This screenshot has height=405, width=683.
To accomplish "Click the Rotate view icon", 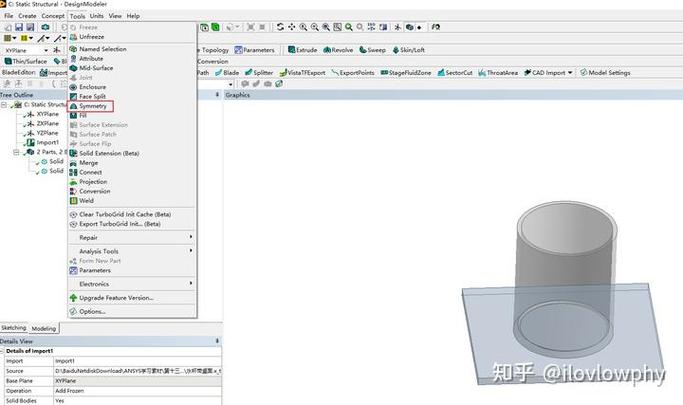I will (280, 27).
